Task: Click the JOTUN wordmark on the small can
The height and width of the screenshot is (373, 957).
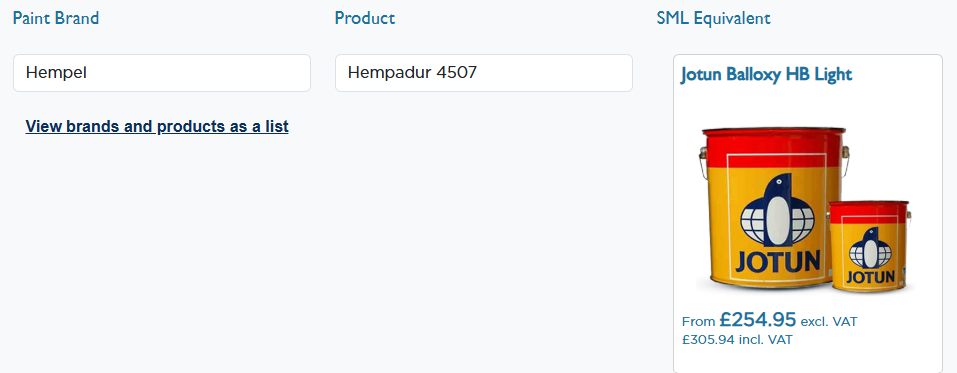Action: [x=870, y=277]
